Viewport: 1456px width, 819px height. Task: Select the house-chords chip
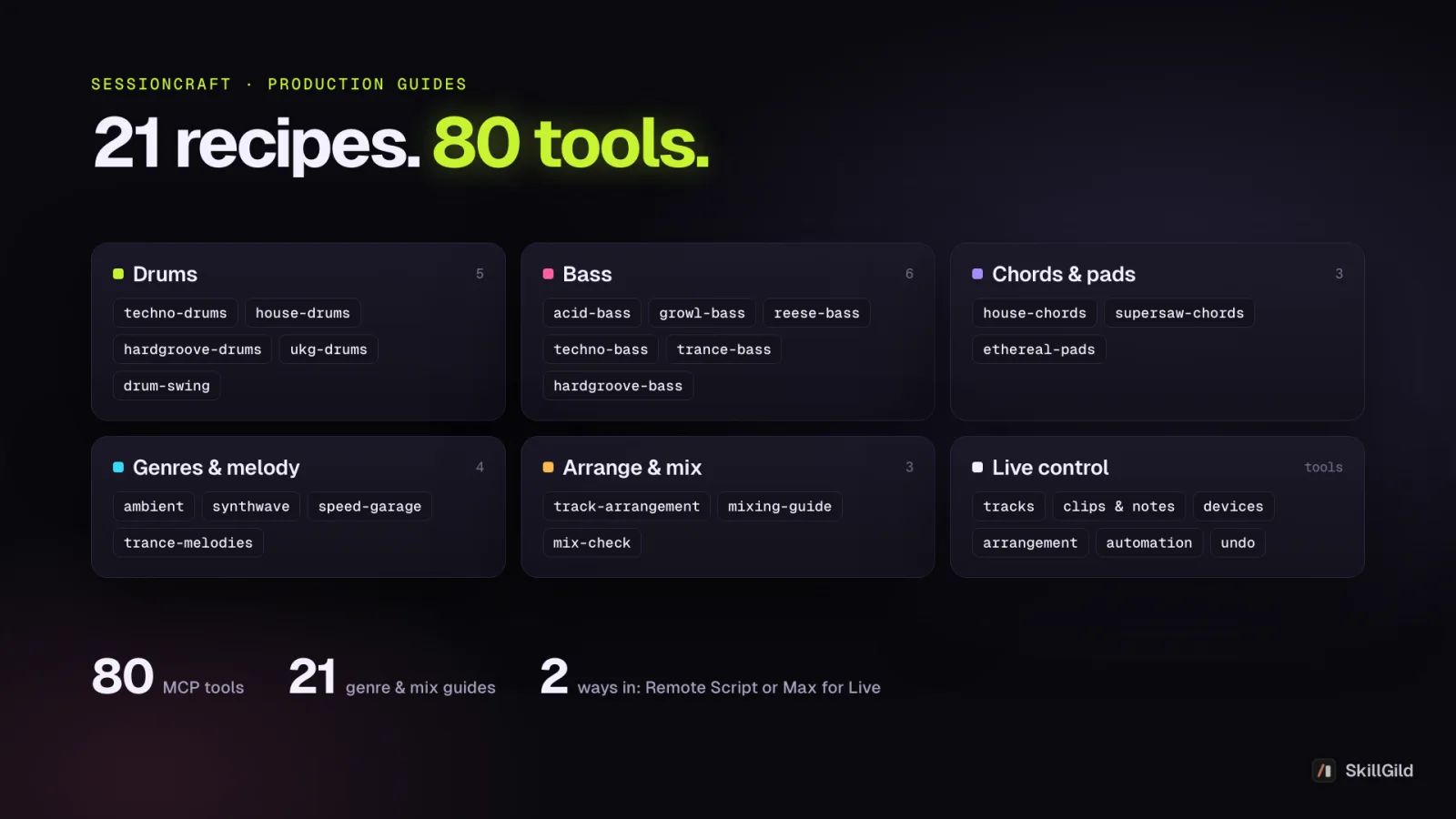(1035, 313)
